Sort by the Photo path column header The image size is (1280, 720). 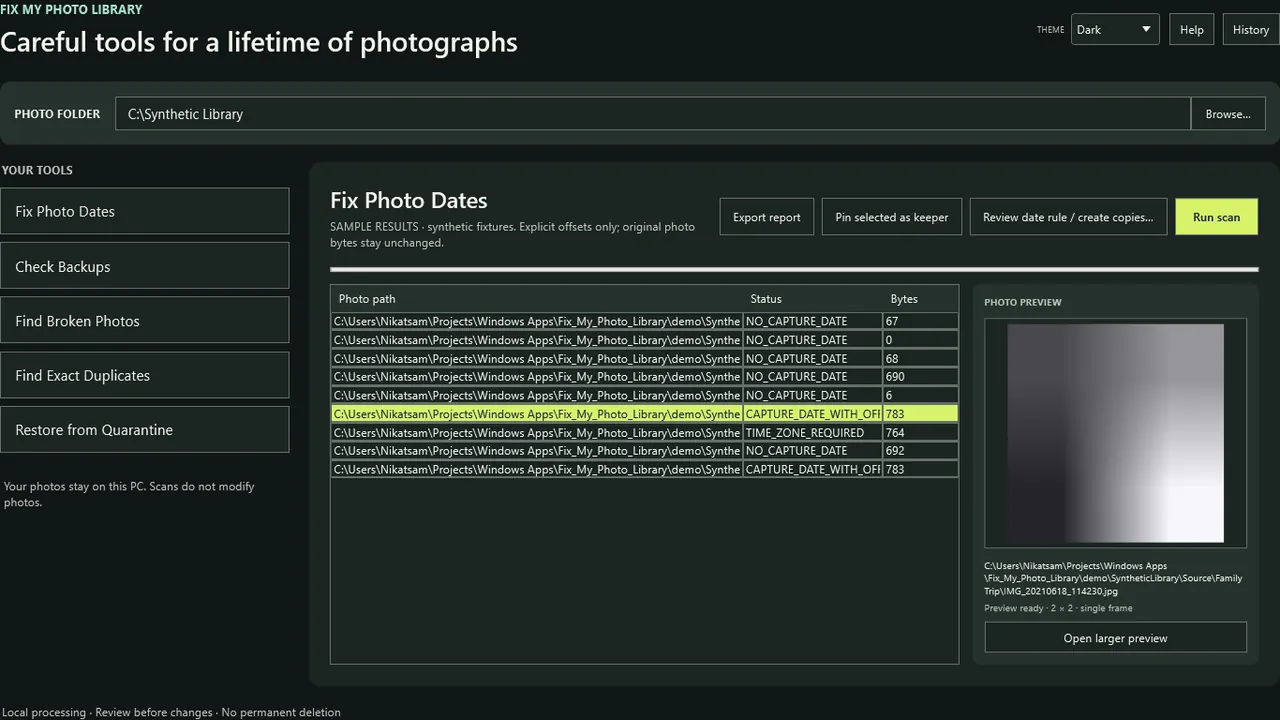coord(537,299)
